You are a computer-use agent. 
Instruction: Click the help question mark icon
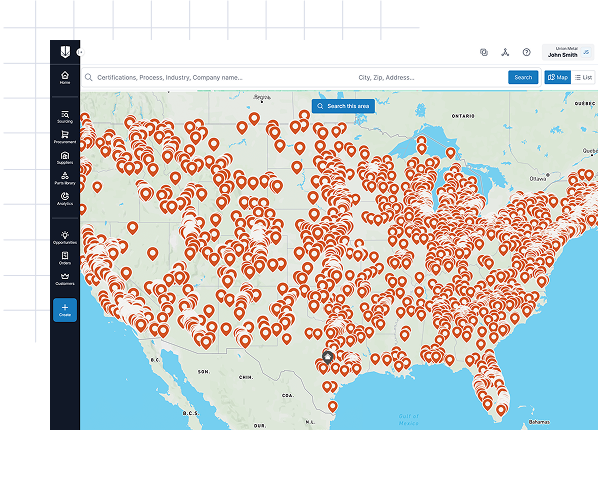pos(526,52)
